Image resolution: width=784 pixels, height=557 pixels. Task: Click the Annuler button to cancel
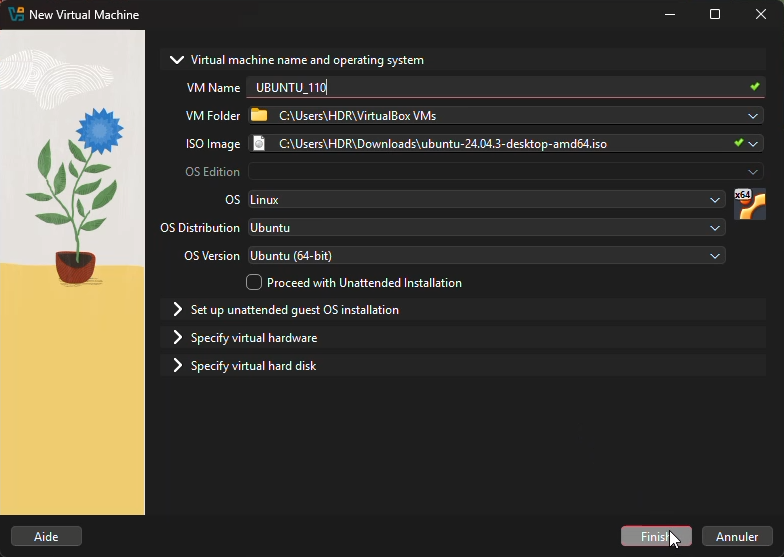click(736, 537)
